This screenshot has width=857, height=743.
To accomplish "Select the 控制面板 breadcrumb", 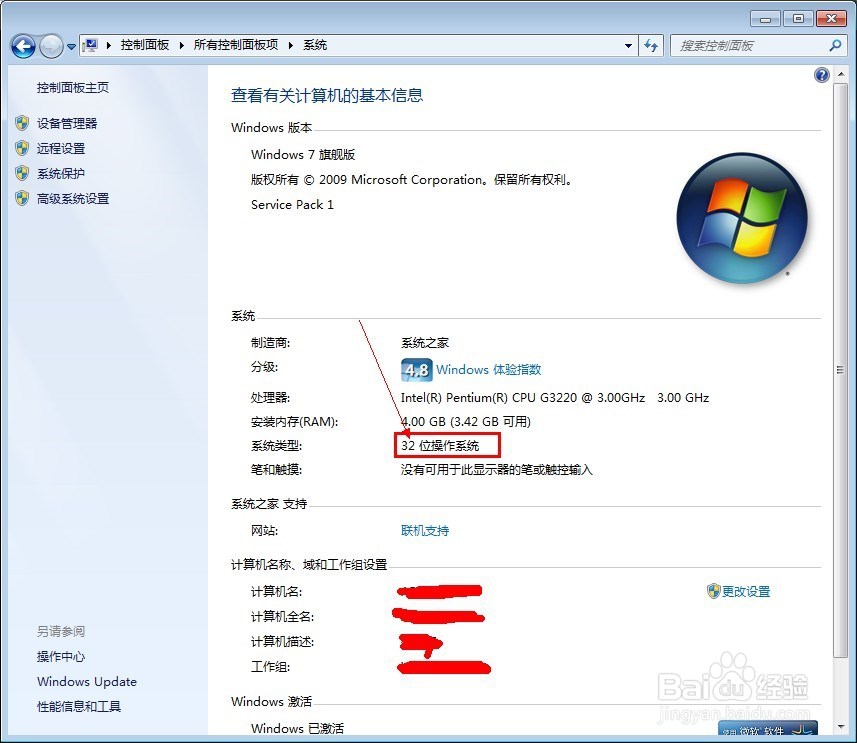I will (x=145, y=45).
